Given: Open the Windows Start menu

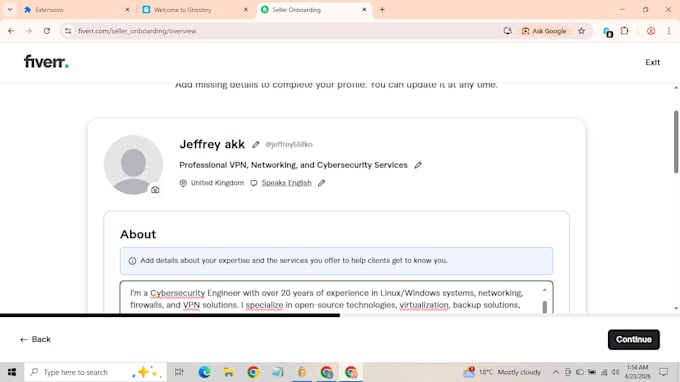Looking at the screenshot, I should [x=12, y=372].
